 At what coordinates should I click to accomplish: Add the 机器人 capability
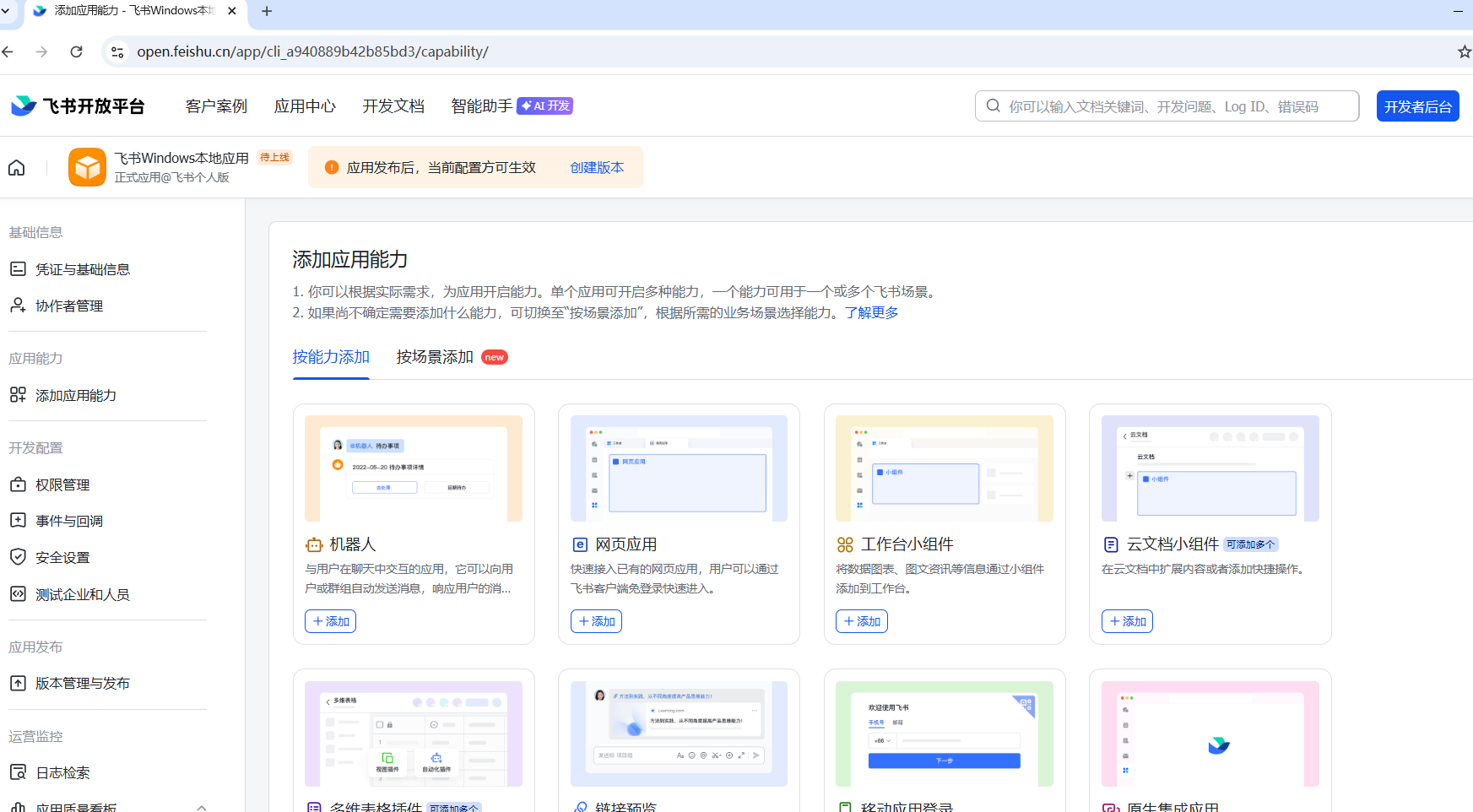[330, 621]
